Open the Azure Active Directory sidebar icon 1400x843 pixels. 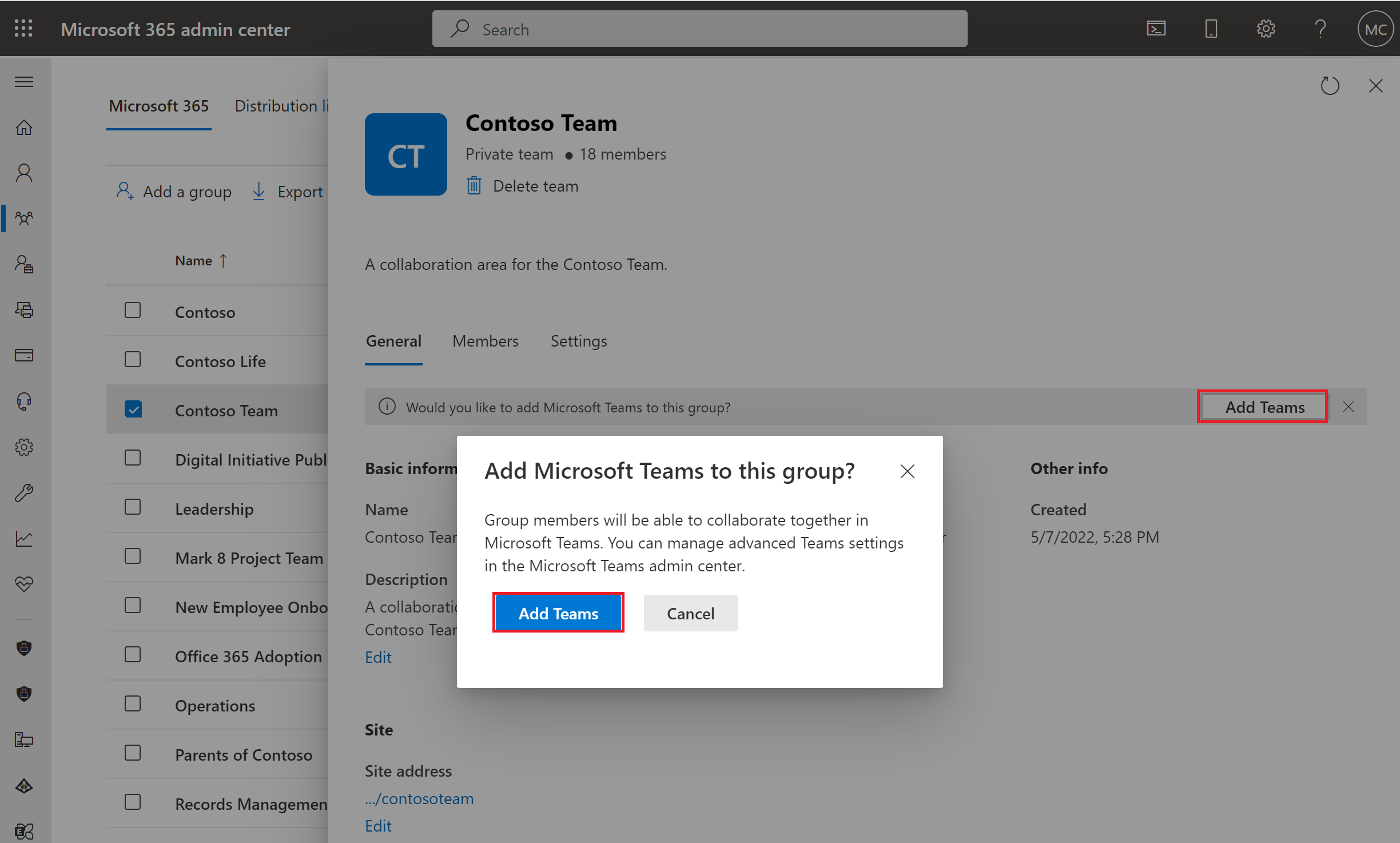click(x=24, y=786)
